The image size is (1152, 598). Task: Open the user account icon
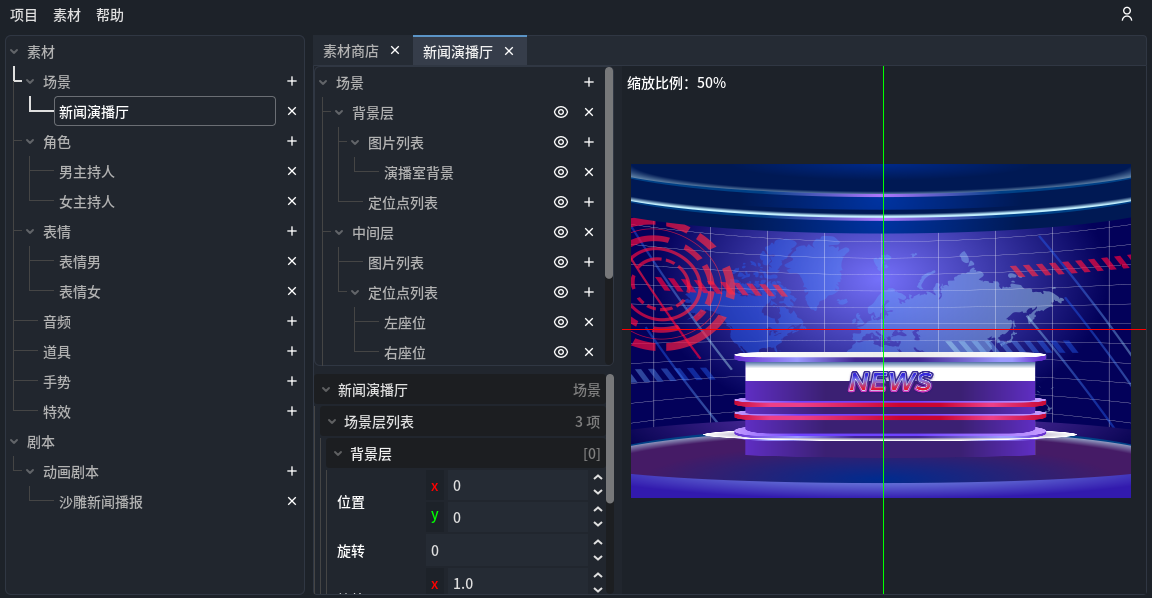tap(1127, 14)
